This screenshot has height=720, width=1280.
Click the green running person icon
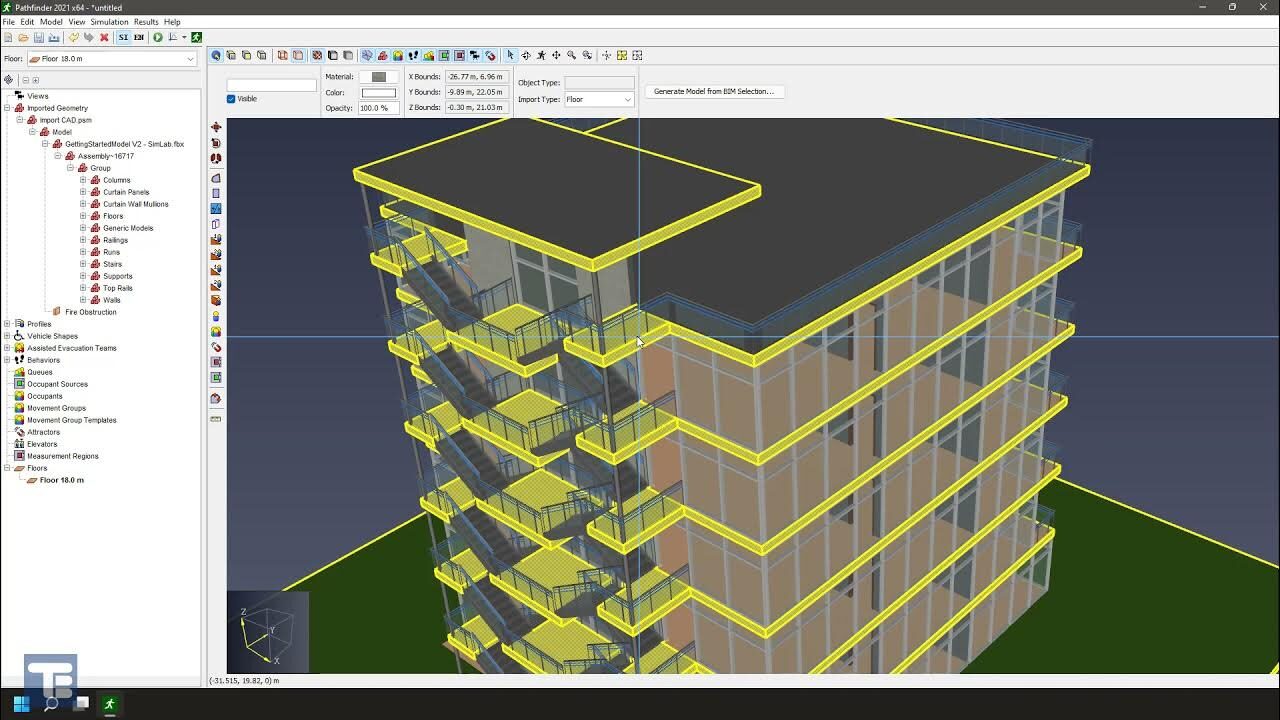pos(197,38)
